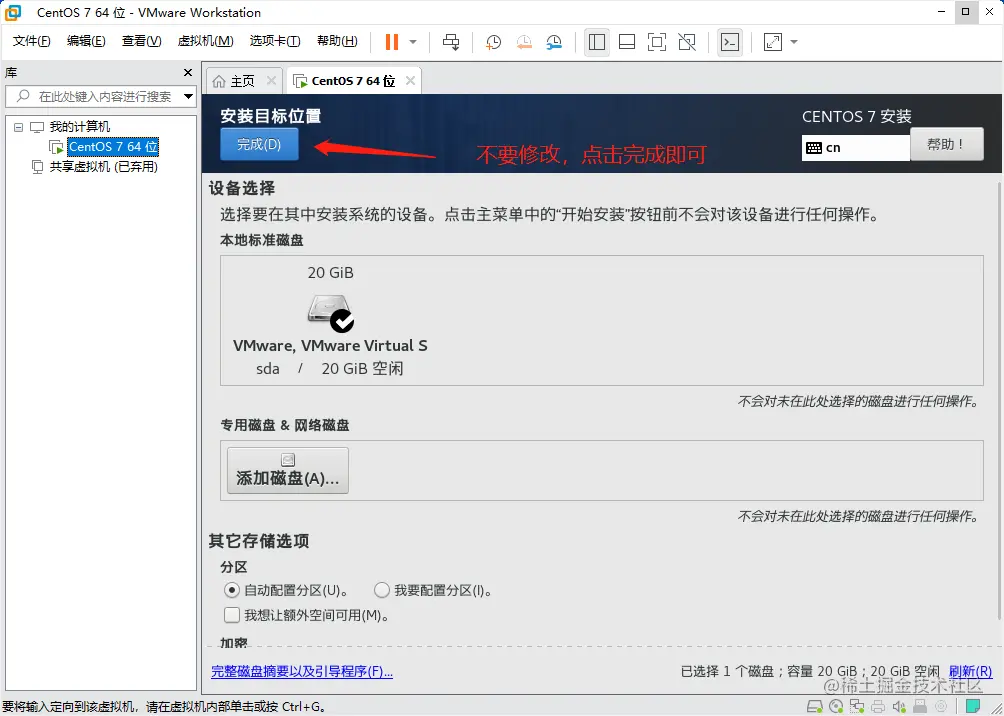Click the hard disk status bar icon
This screenshot has width=1004, height=716.
point(814,706)
